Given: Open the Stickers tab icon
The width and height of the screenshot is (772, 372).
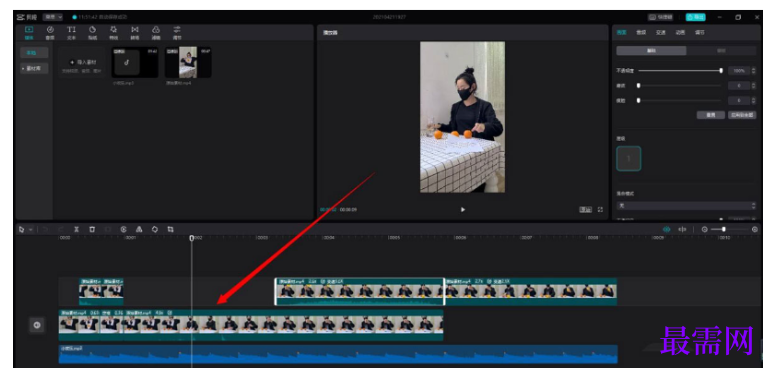Looking at the screenshot, I should point(93,32).
